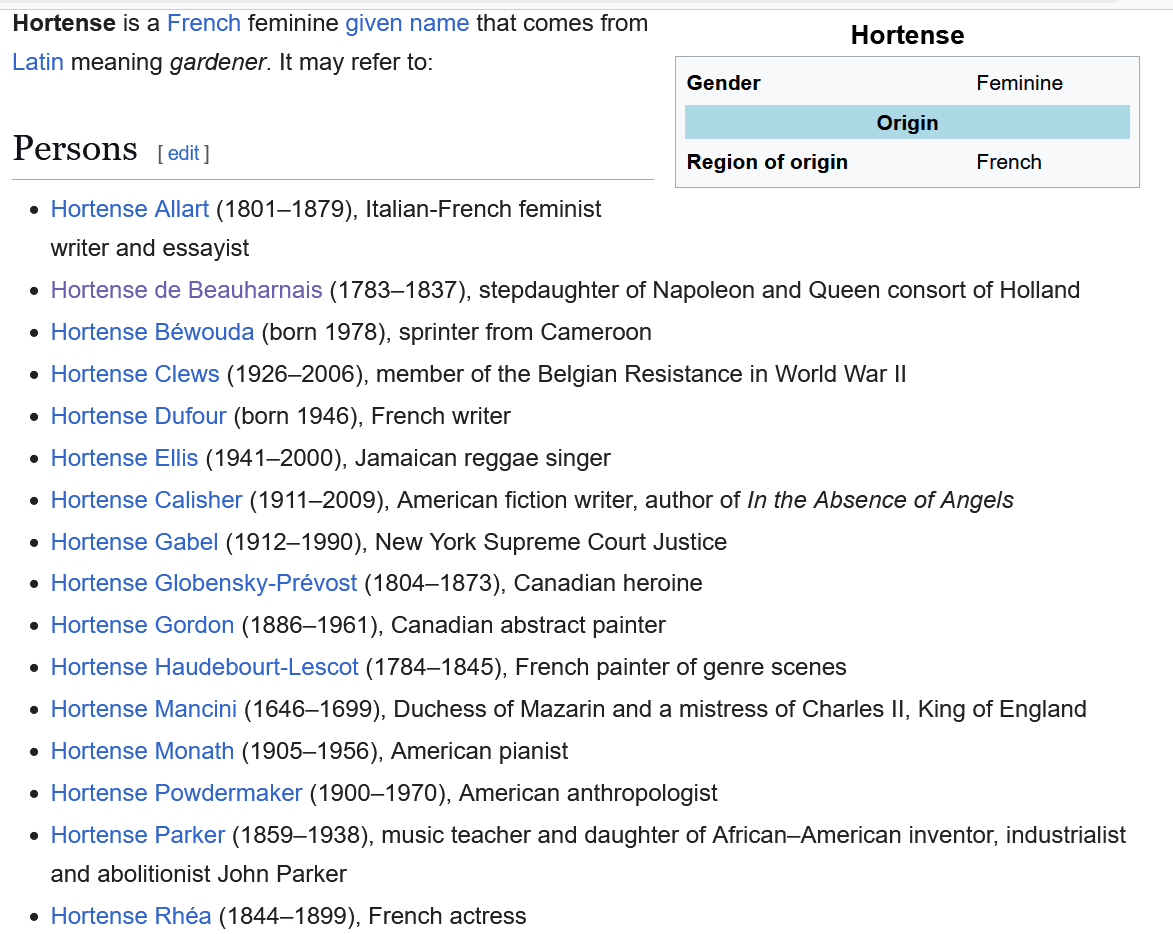Click the Persons section heading
Image resolution: width=1173 pixels, height=934 pixels.
tap(75, 149)
